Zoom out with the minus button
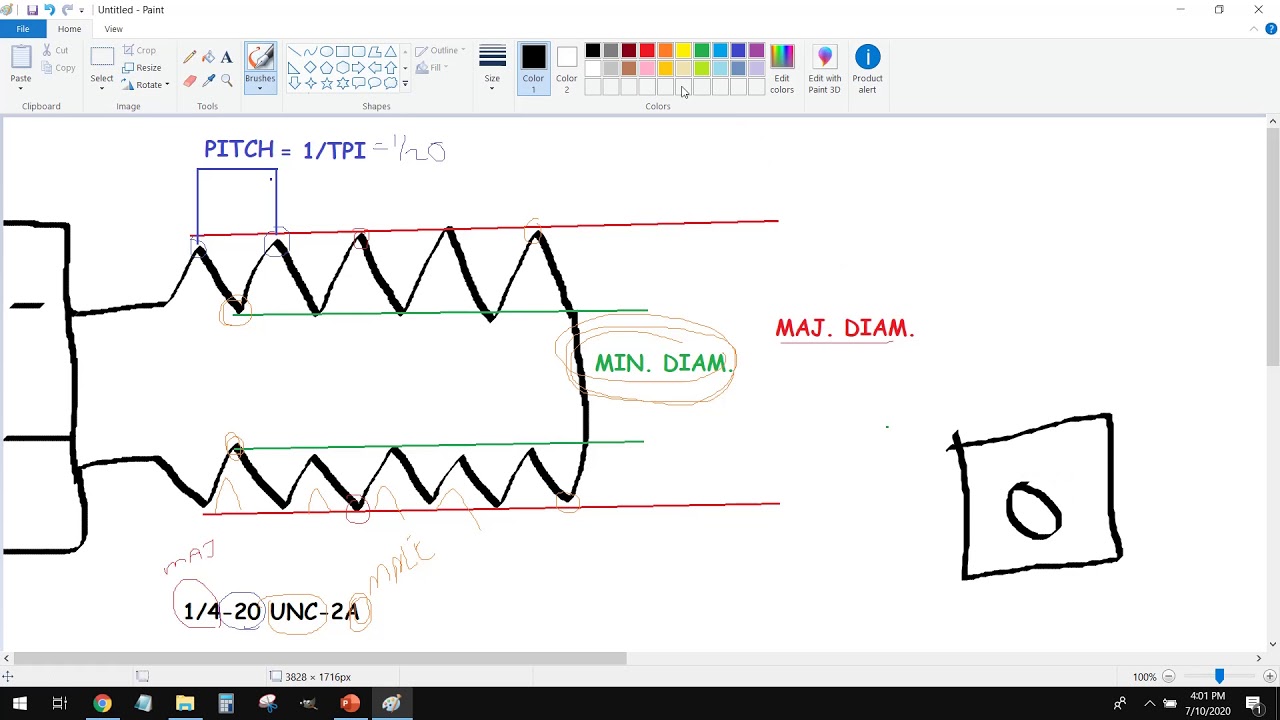1280x720 pixels. [1168, 677]
